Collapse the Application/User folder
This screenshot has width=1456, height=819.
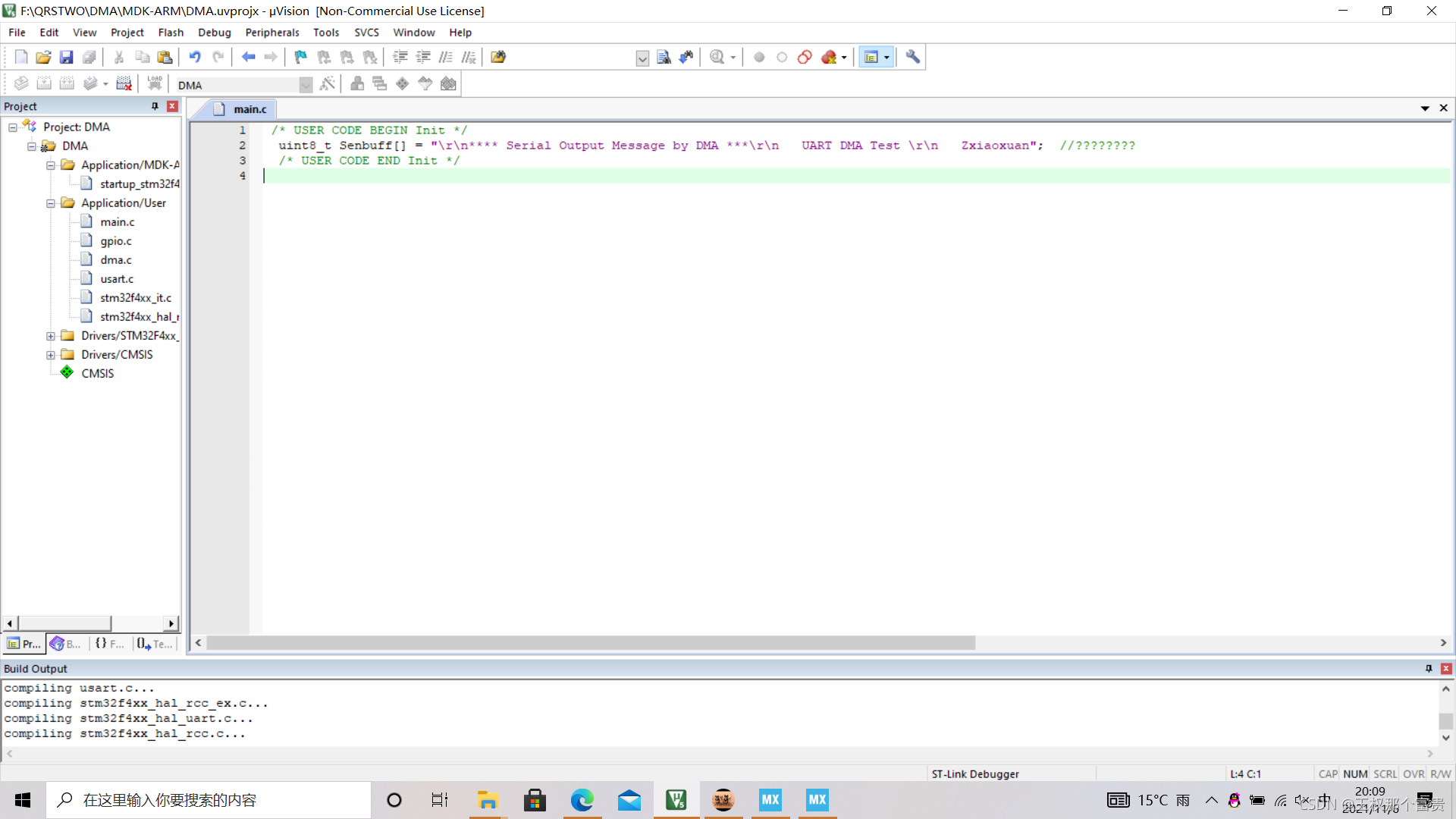coord(51,203)
